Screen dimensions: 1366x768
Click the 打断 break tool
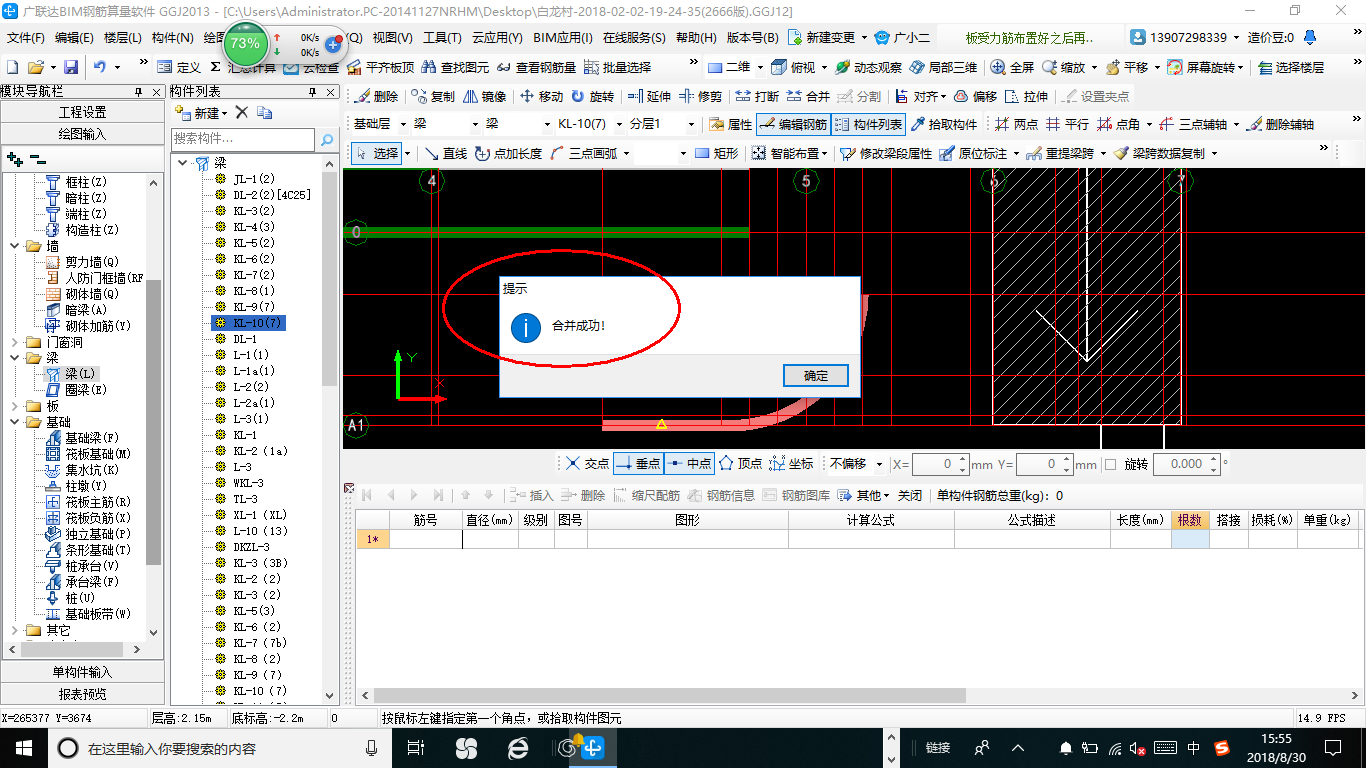[758, 97]
